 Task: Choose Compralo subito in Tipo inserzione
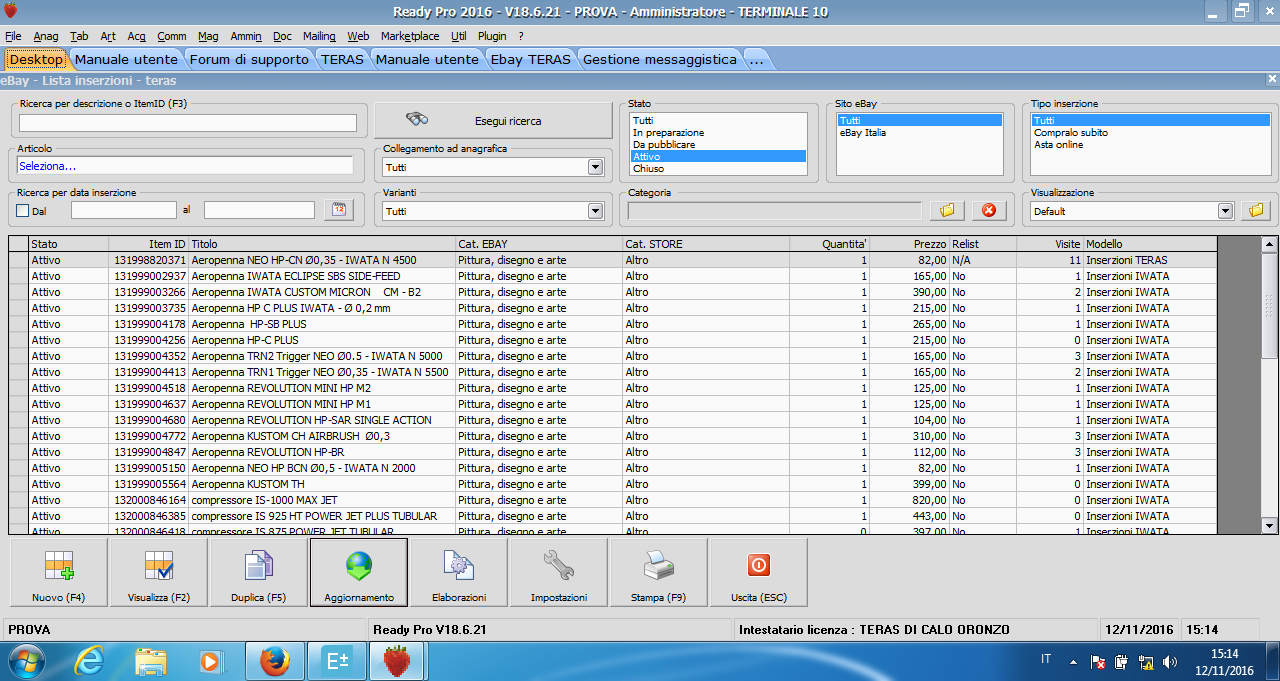[1149, 133]
